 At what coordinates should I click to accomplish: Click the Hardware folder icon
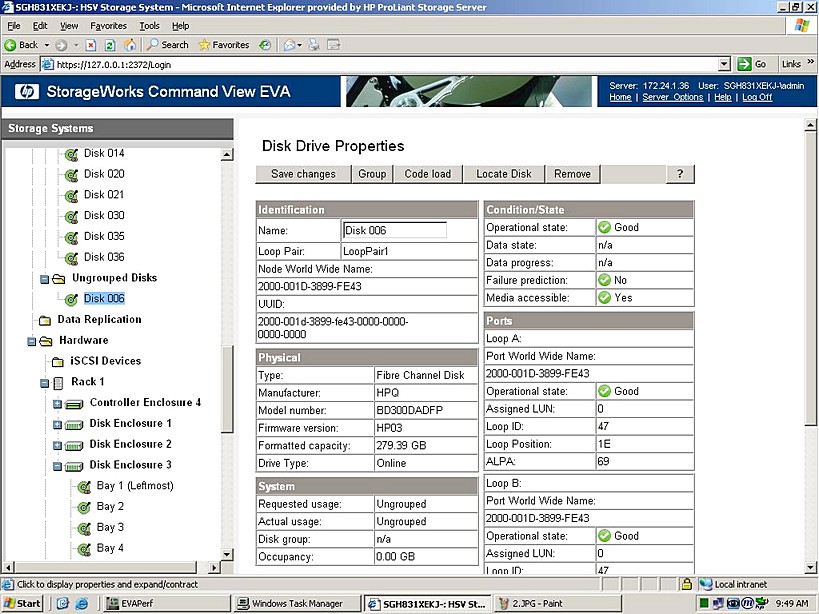(46, 341)
